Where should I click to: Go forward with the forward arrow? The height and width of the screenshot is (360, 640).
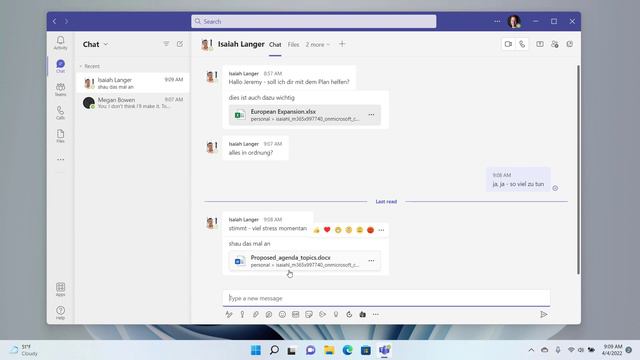tap(67, 21)
